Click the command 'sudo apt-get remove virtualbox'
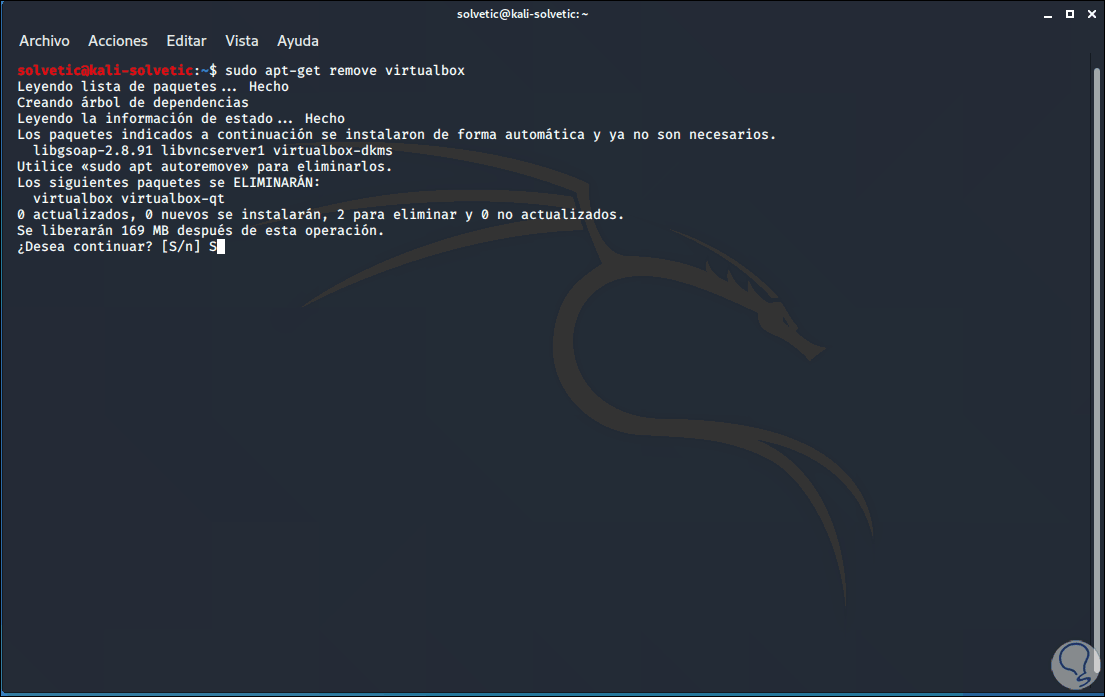 (345, 70)
